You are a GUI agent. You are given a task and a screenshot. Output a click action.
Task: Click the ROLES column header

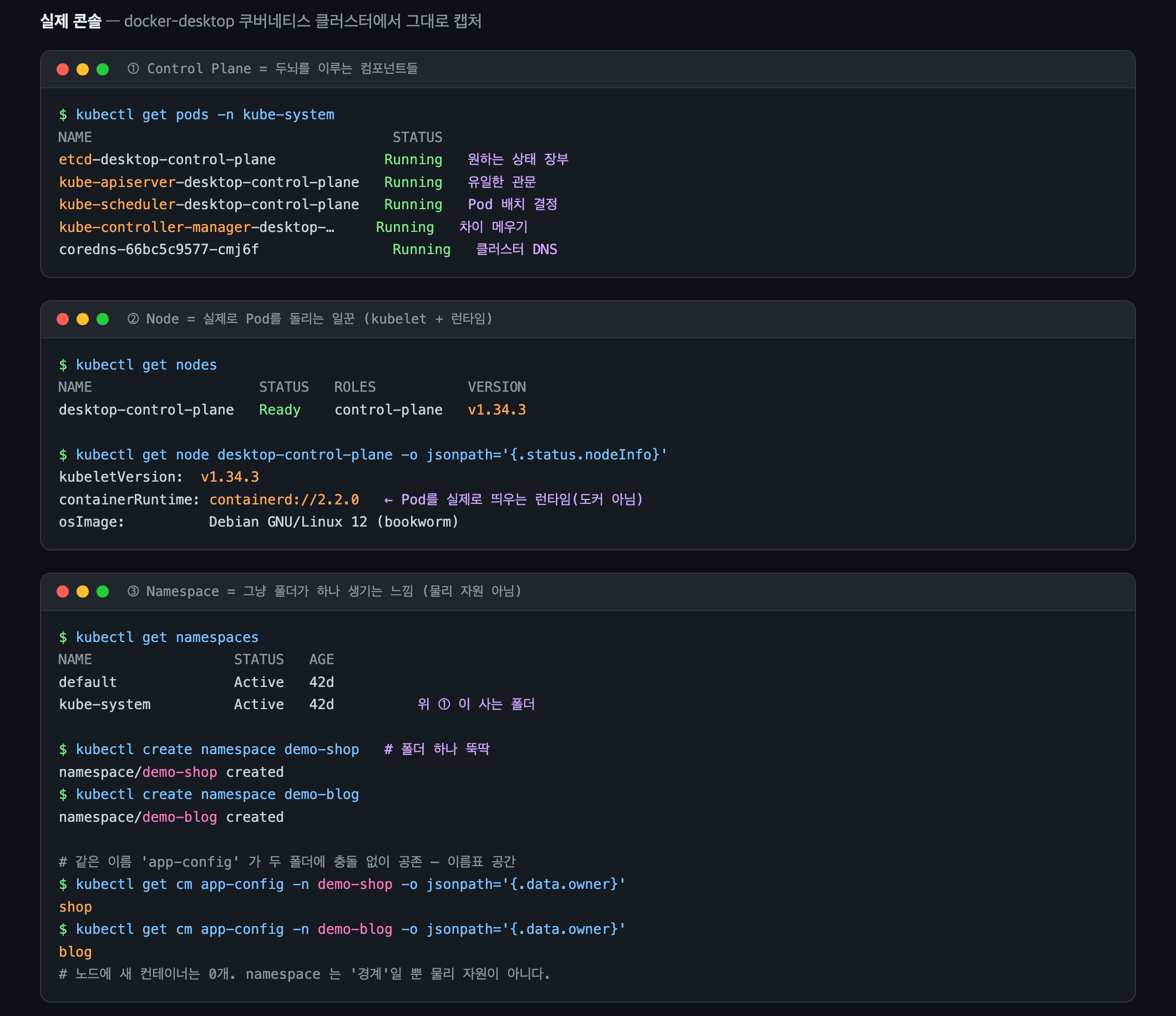pos(354,387)
